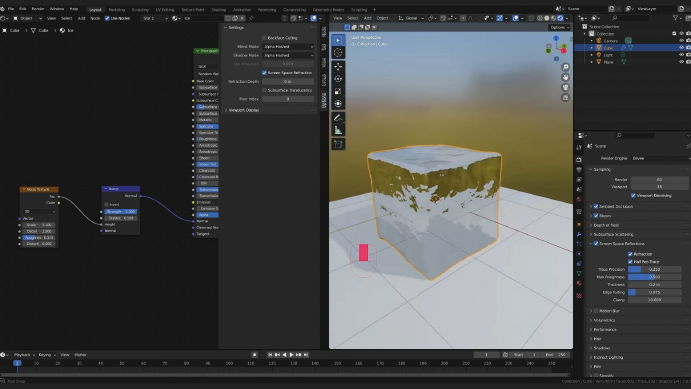691x389 pixels.
Task: Select the Measure tool
Action: (338, 130)
